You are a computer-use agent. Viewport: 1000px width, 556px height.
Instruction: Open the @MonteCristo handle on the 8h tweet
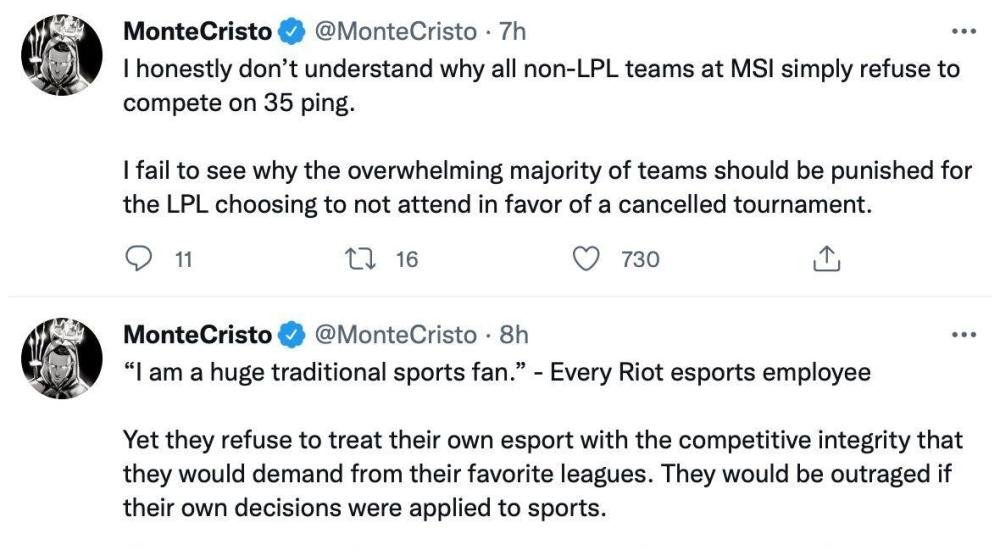coord(396,334)
